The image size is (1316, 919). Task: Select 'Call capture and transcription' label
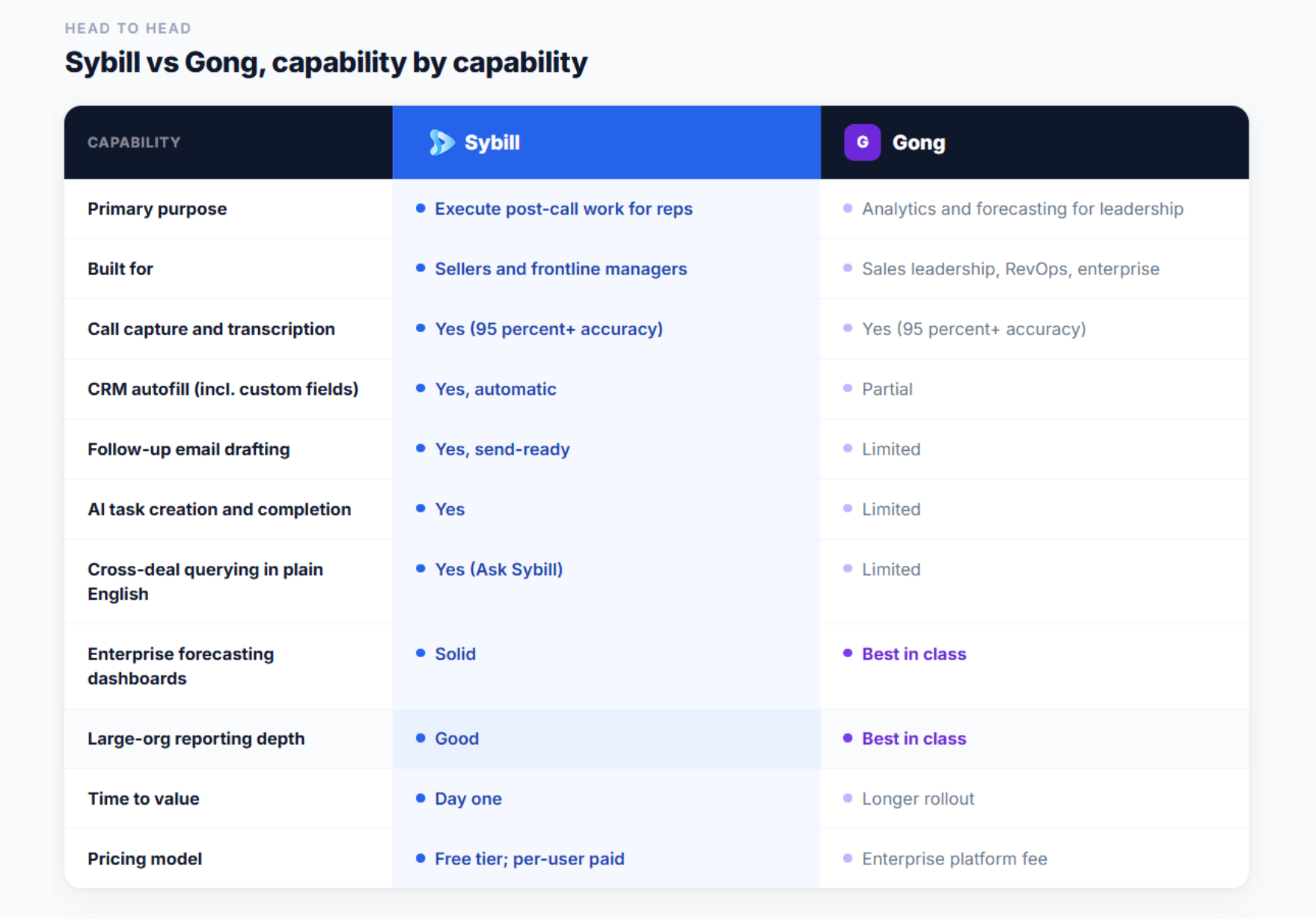pyautogui.click(x=211, y=329)
